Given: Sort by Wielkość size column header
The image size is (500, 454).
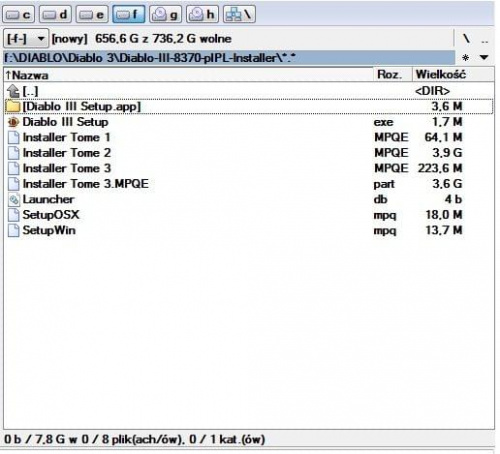Looking at the screenshot, I should point(453,75).
